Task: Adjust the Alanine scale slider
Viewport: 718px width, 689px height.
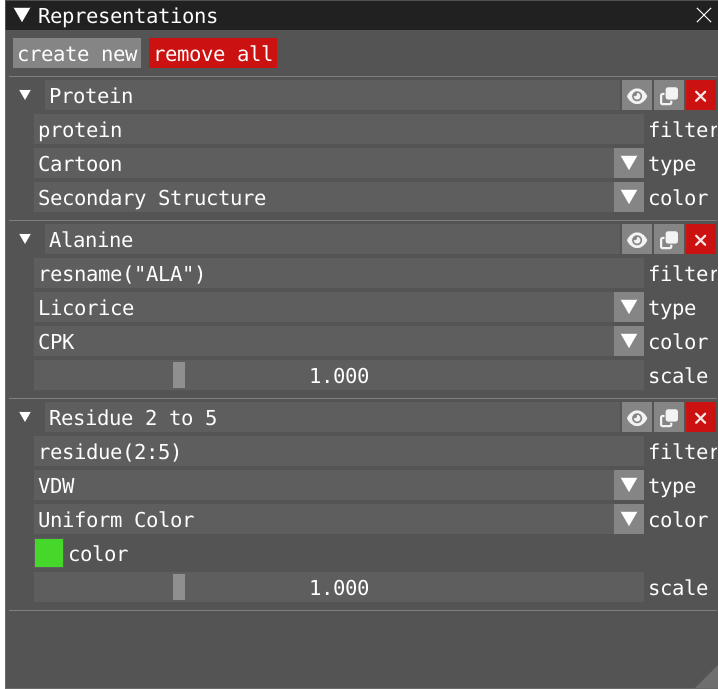Action: click(x=339, y=375)
